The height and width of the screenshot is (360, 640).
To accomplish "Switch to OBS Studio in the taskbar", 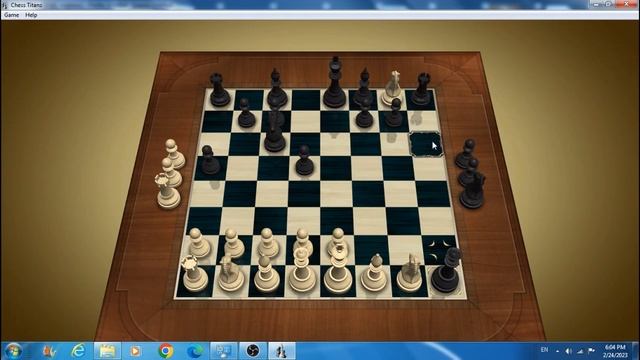I will tap(253, 351).
